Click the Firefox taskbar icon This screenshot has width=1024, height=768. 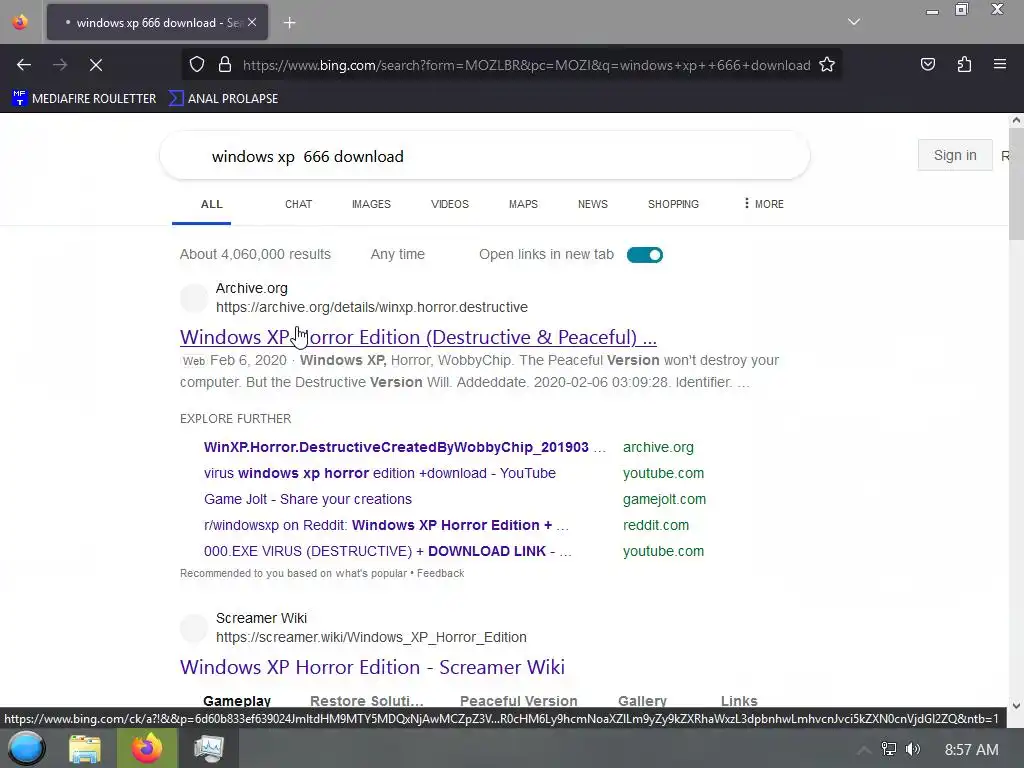click(147, 748)
